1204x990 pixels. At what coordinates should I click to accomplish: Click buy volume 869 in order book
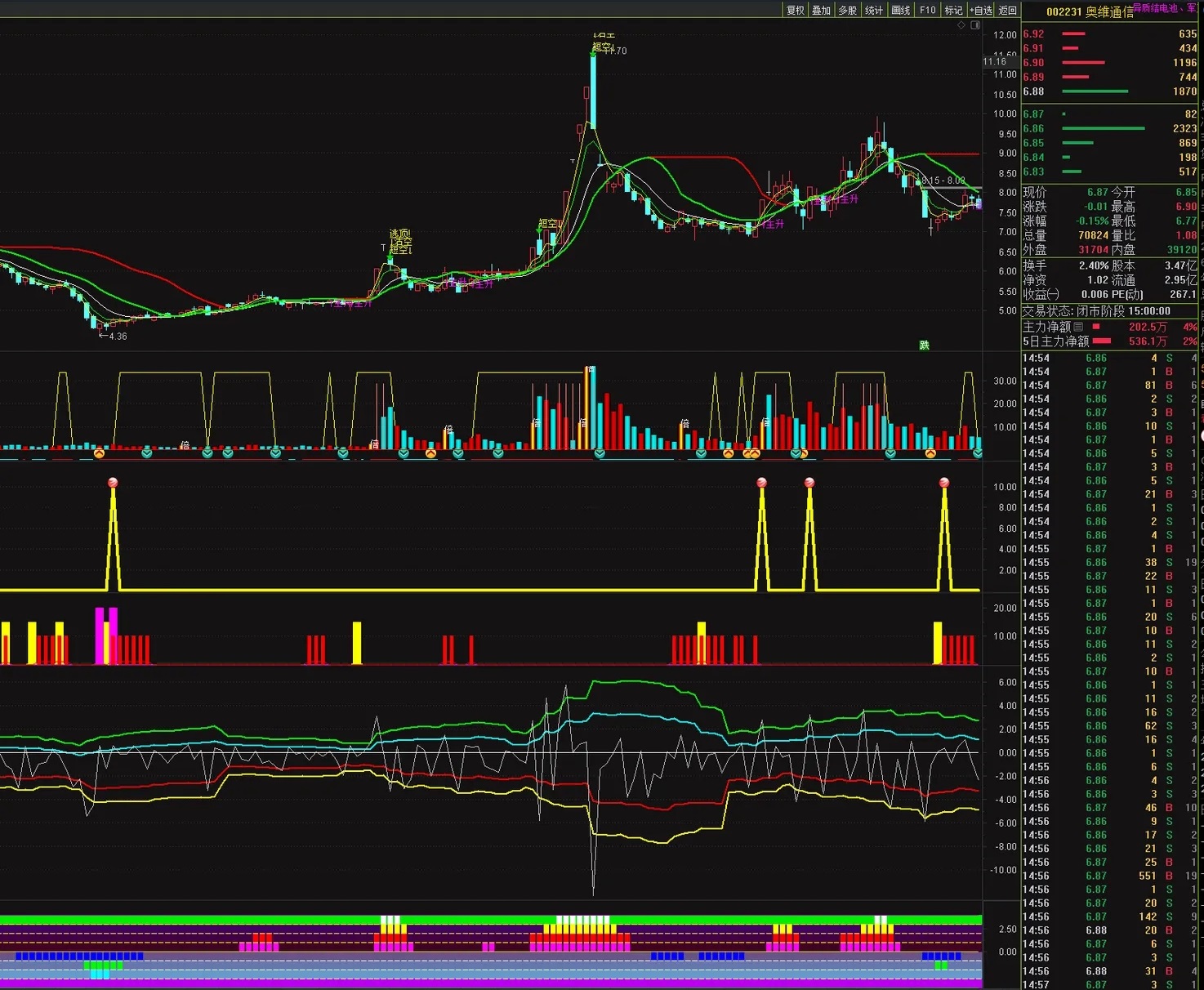tap(1188, 143)
